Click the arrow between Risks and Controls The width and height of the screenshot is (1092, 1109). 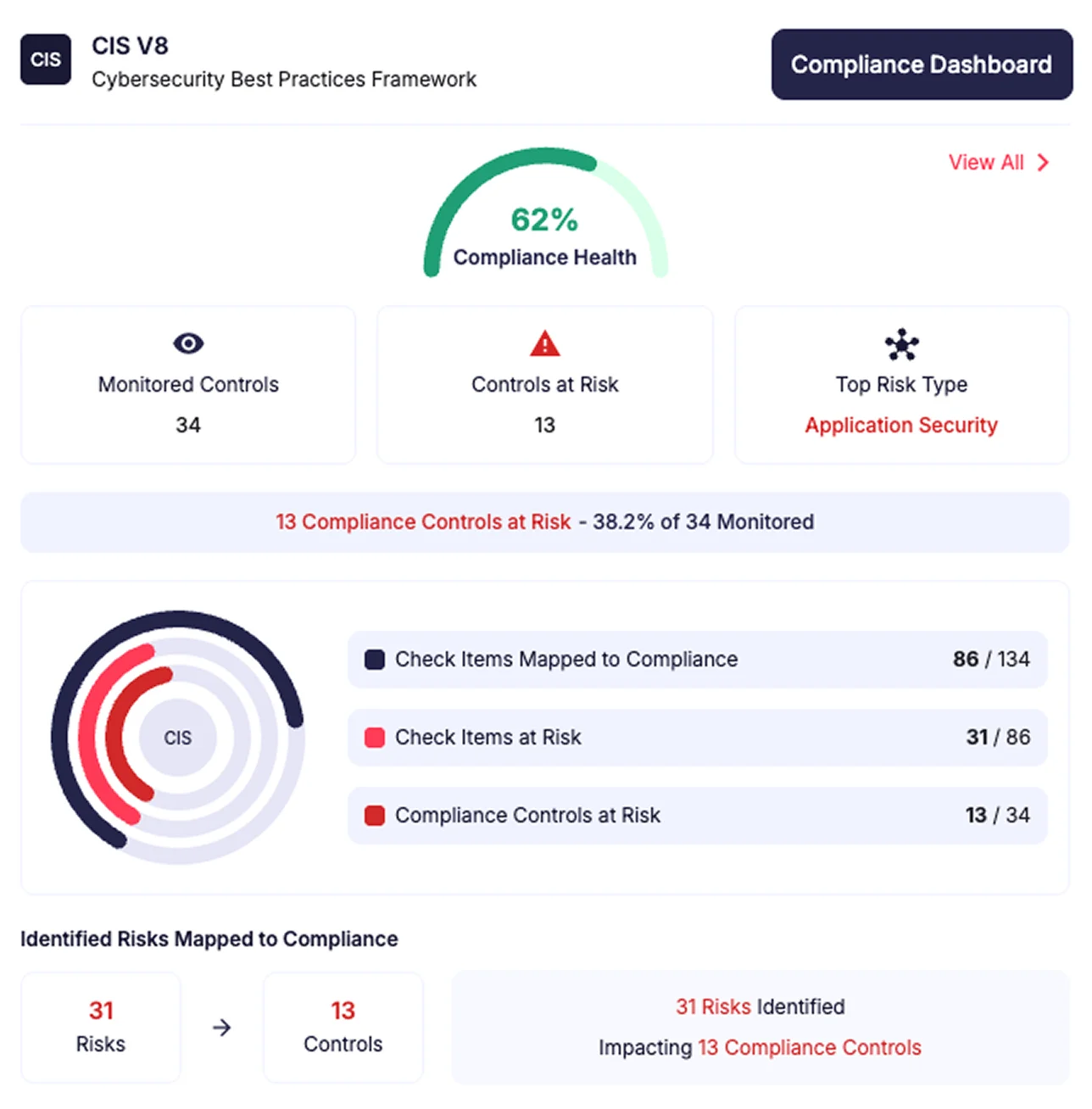[x=222, y=1028]
